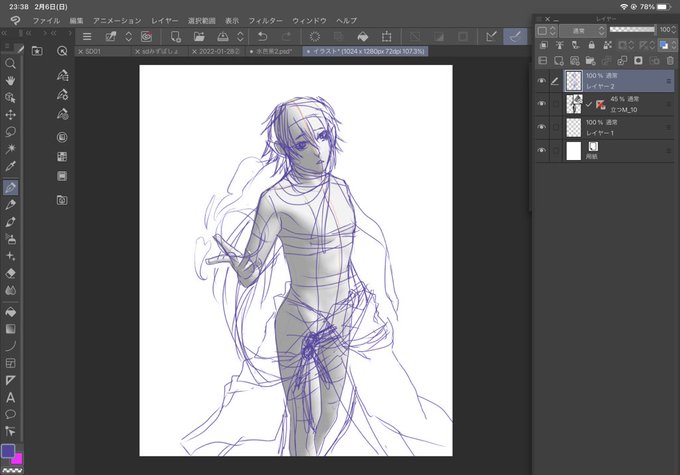The width and height of the screenshot is (680, 475).
Task: Select the Fill bucket tool in toolbox
Action: coord(10,312)
